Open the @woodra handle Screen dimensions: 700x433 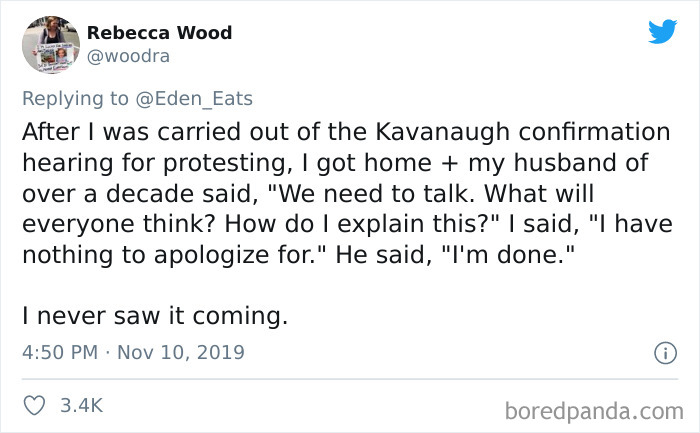coord(128,57)
